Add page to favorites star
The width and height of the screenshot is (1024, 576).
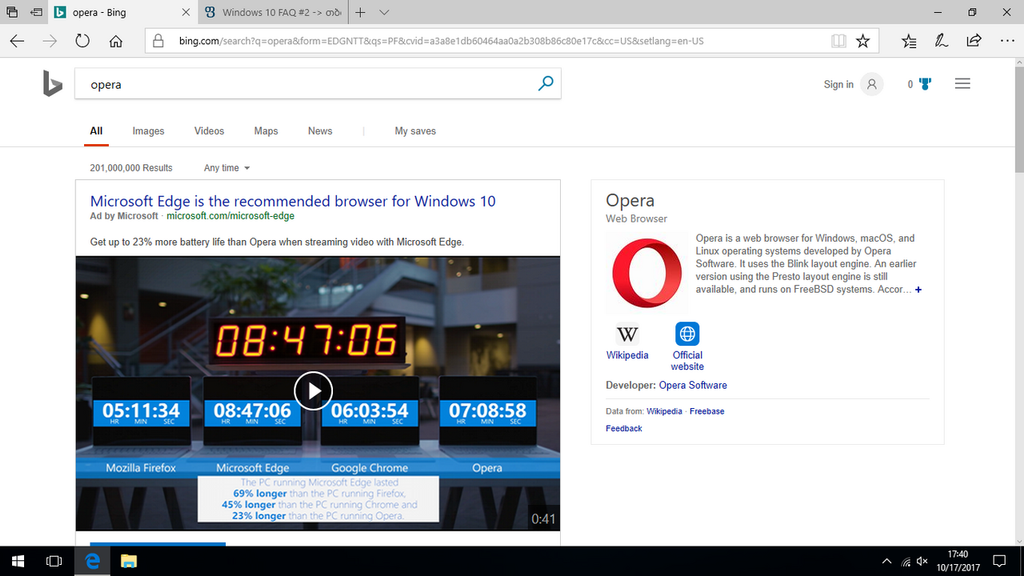tap(863, 41)
